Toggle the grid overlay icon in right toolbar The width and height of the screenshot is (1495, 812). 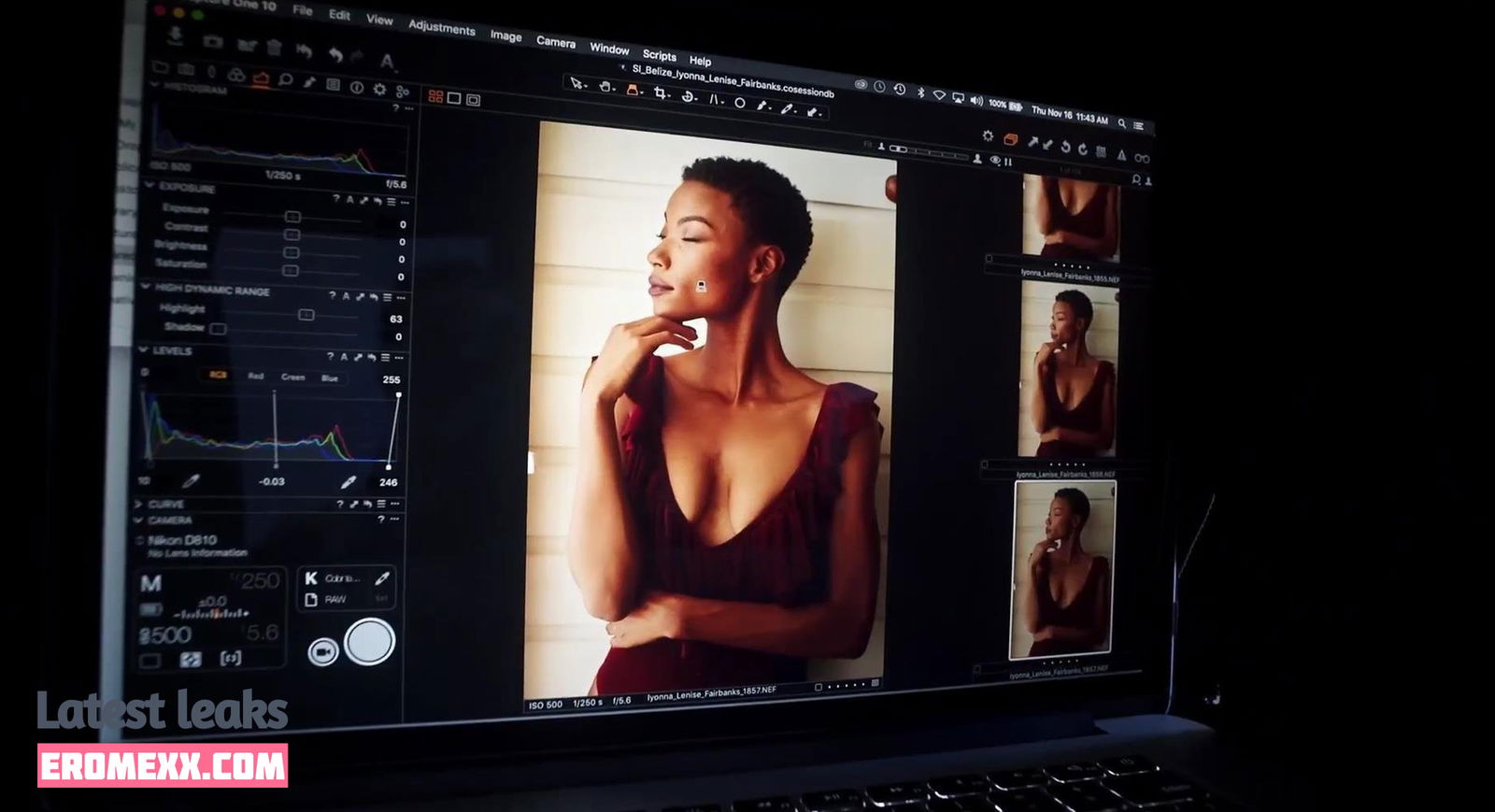(1102, 151)
